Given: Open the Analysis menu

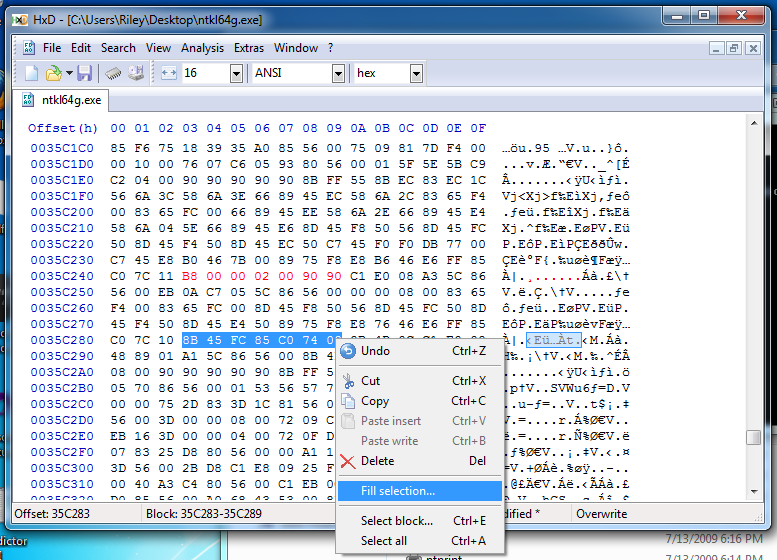Looking at the screenshot, I should pyautogui.click(x=202, y=48).
